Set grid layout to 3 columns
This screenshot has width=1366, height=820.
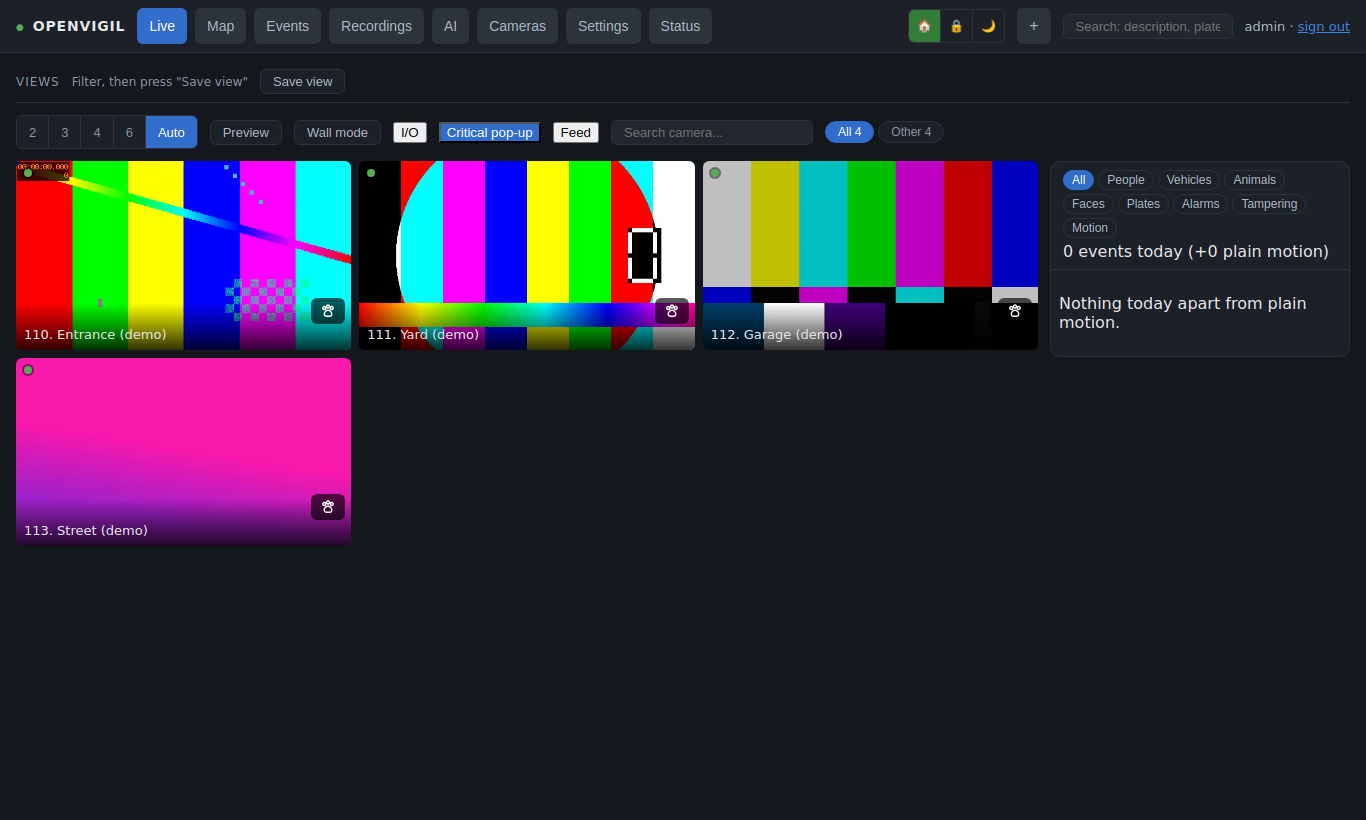pyautogui.click(x=64, y=132)
